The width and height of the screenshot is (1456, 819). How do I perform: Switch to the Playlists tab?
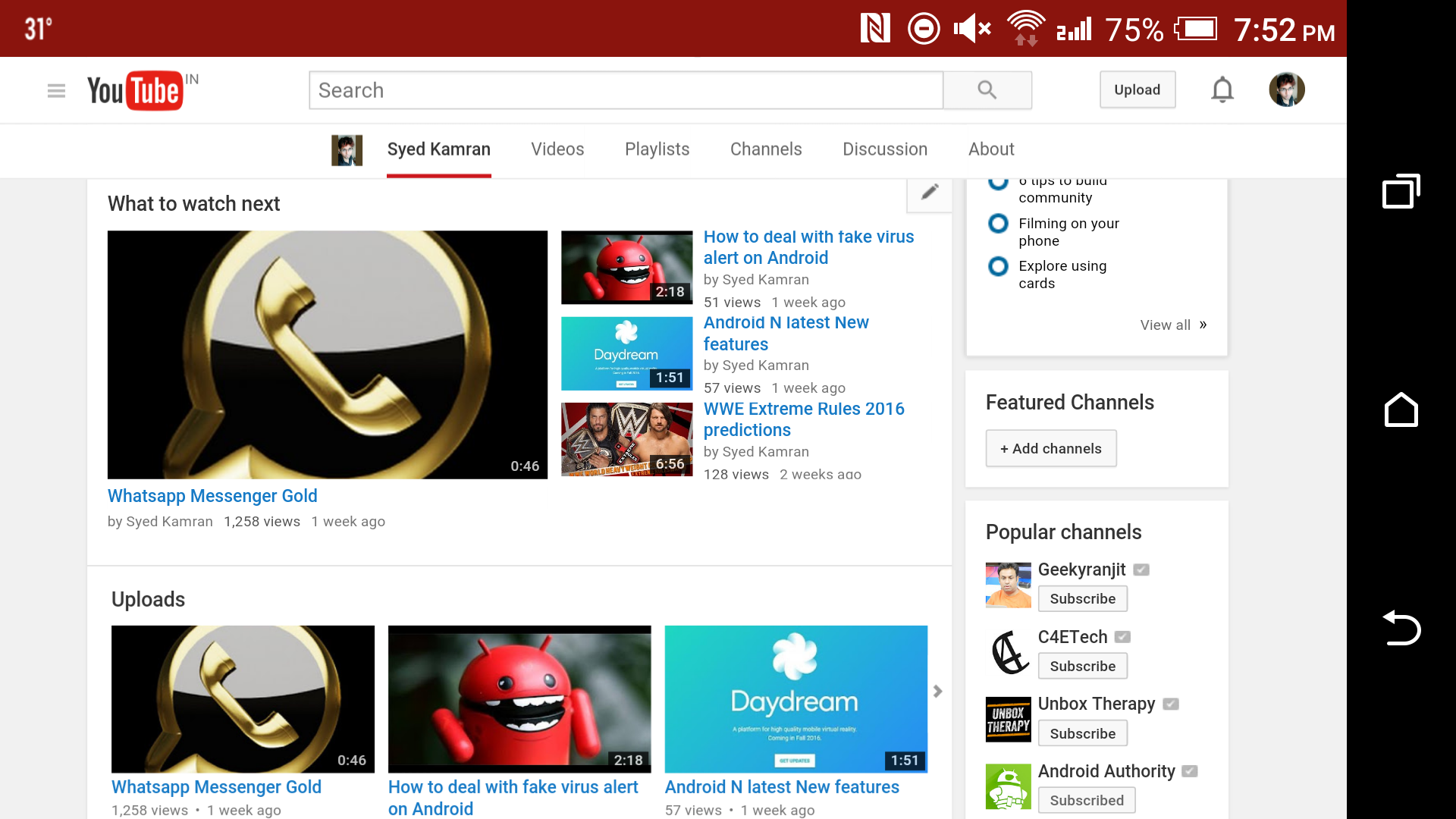(657, 149)
